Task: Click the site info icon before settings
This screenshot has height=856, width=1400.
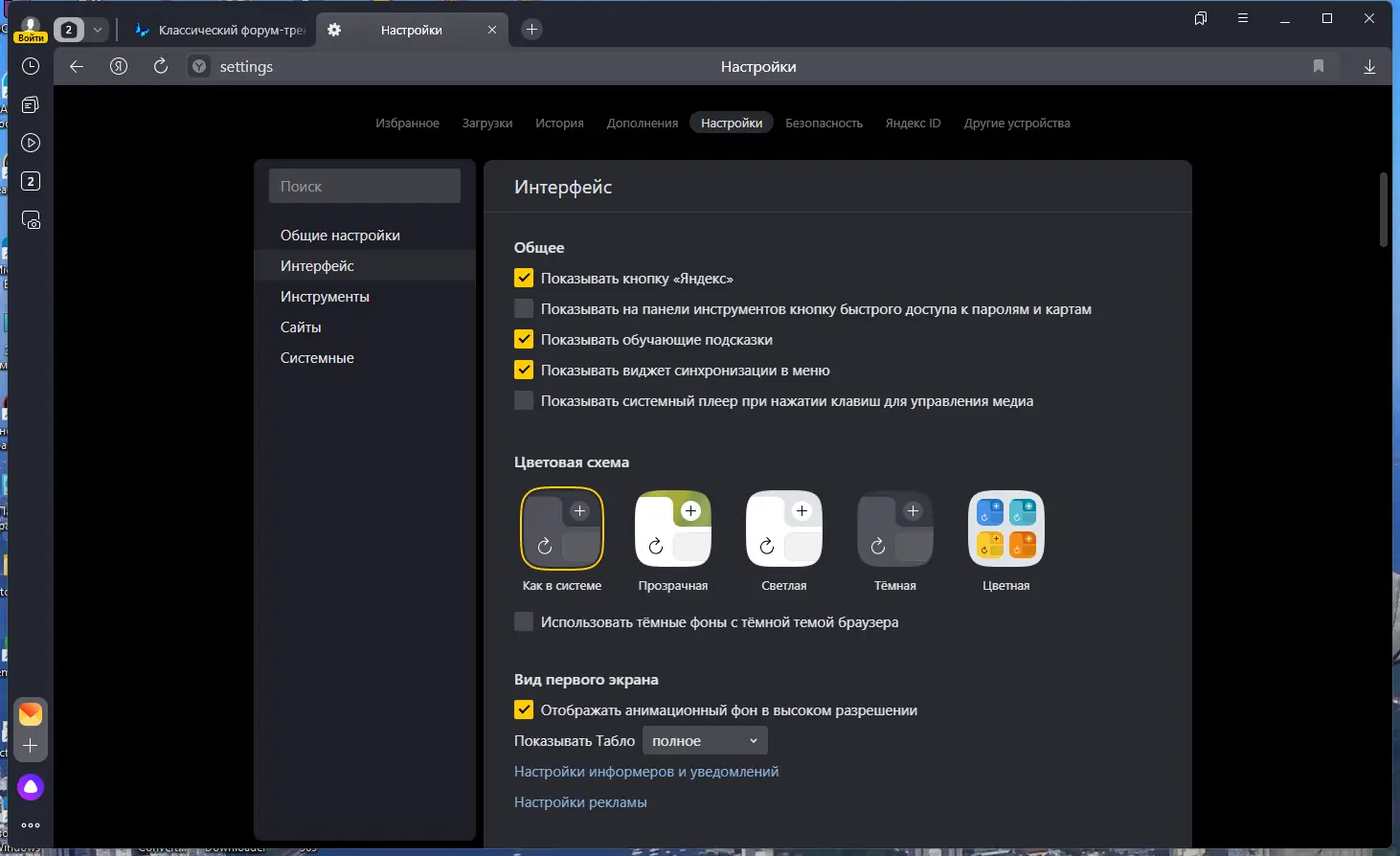Action: point(198,66)
